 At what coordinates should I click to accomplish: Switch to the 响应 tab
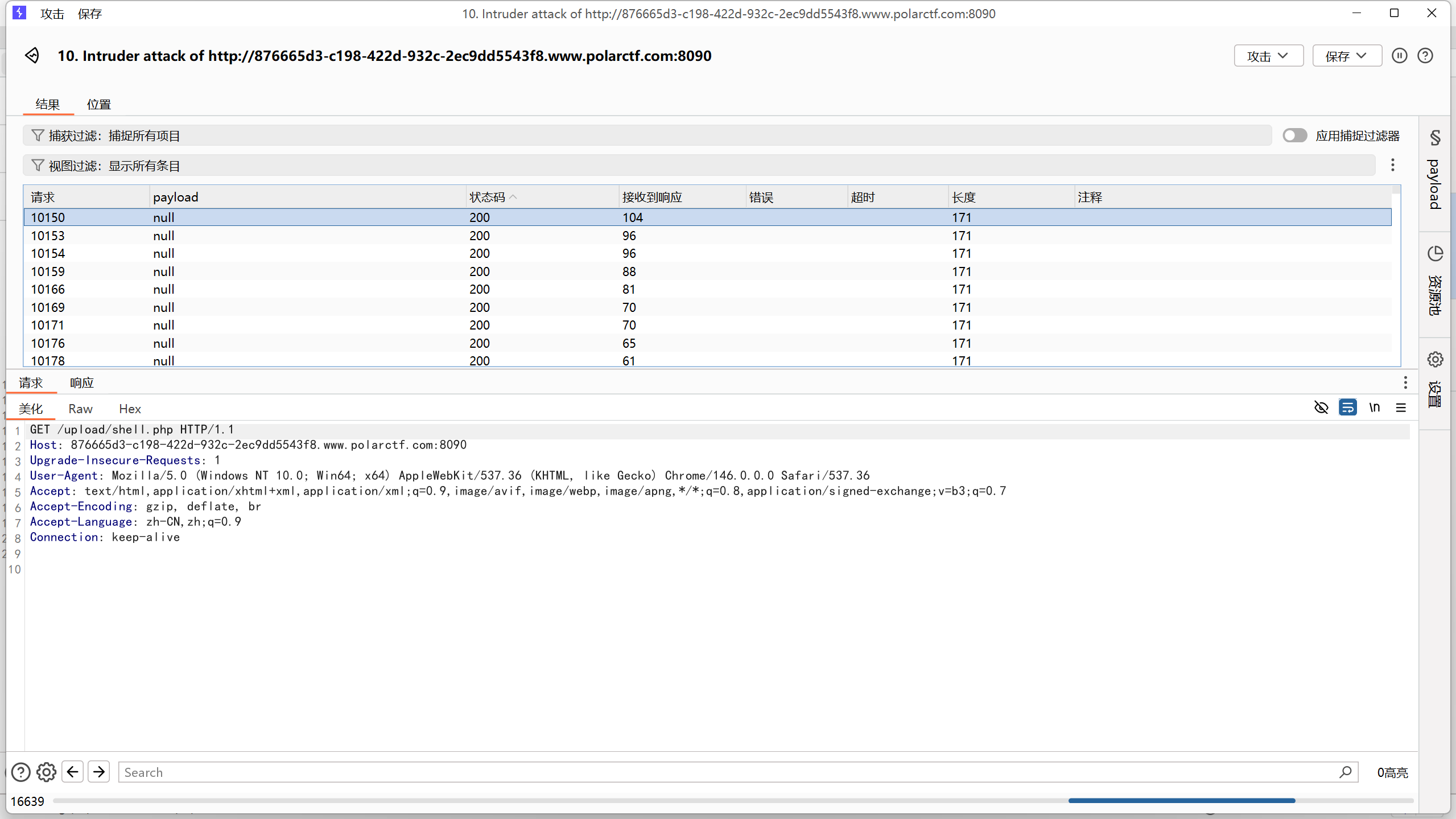click(81, 383)
